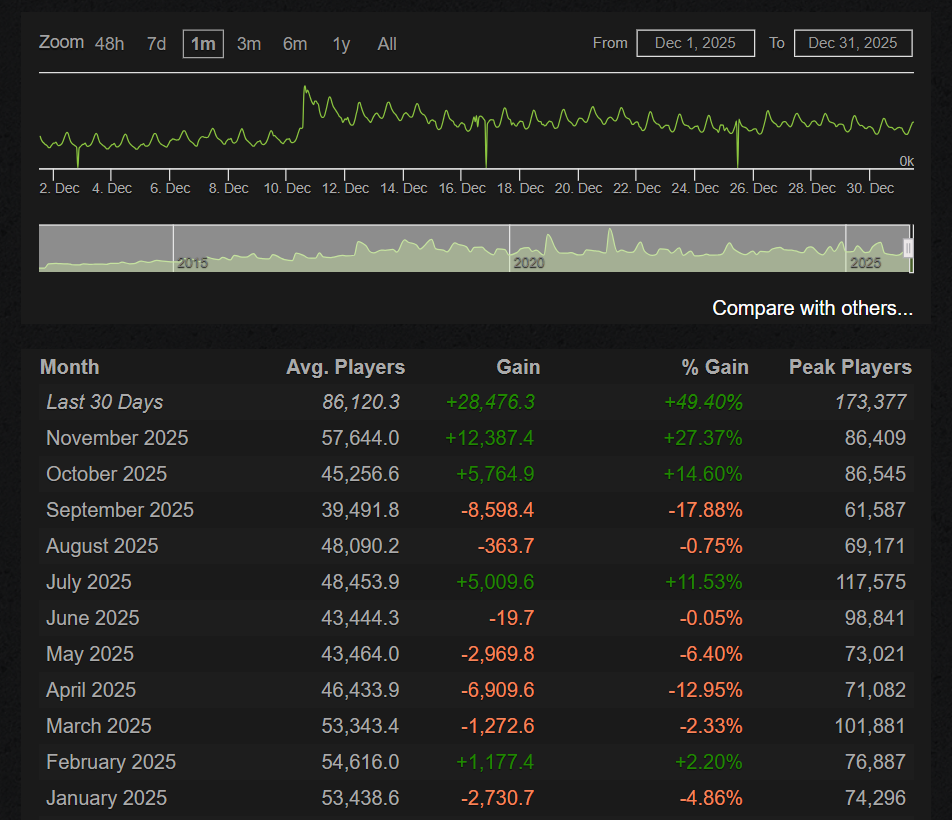
Task: Select the May 2025 row label
Action: (90, 654)
